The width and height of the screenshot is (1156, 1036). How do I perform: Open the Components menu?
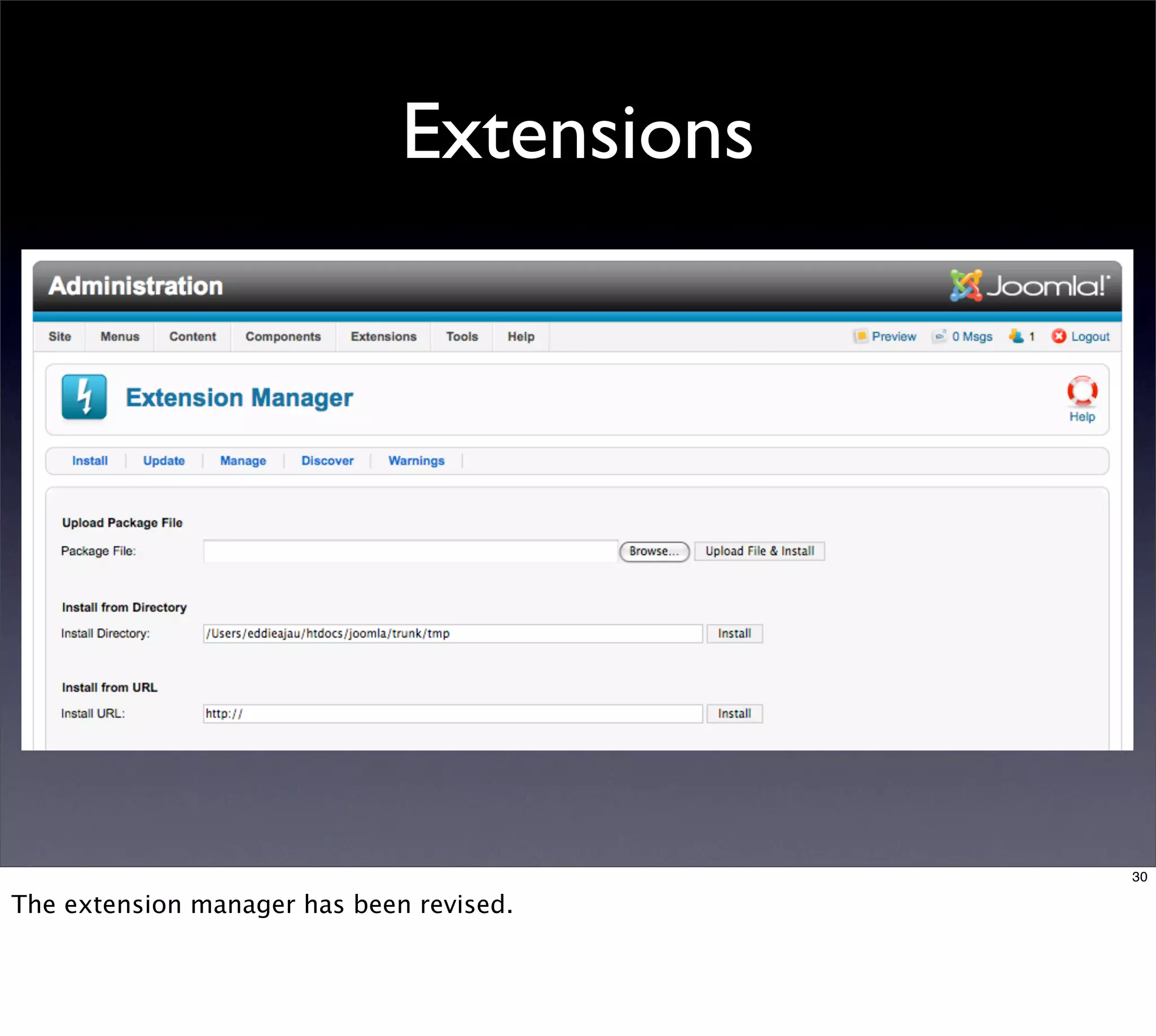pyautogui.click(x=283, y=336)
